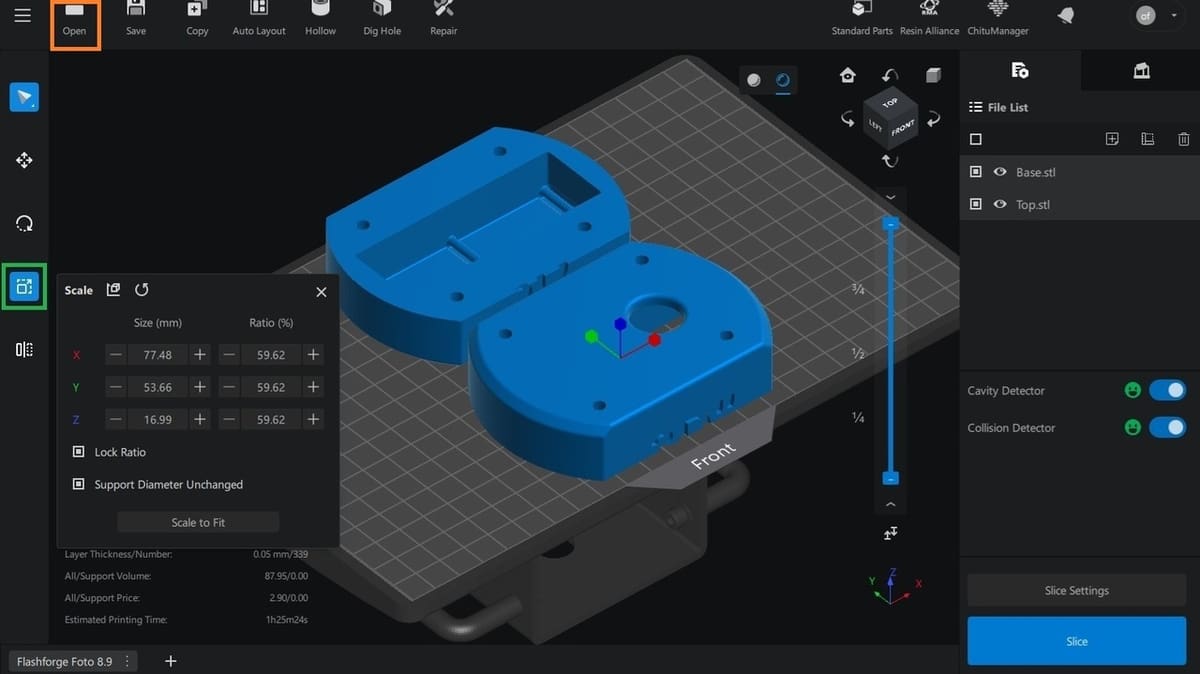Click the TOP face of view cube
Image resolution: width=1200 pixels, height=674 pixels.
pyautogui.click(x=890, y=102)
